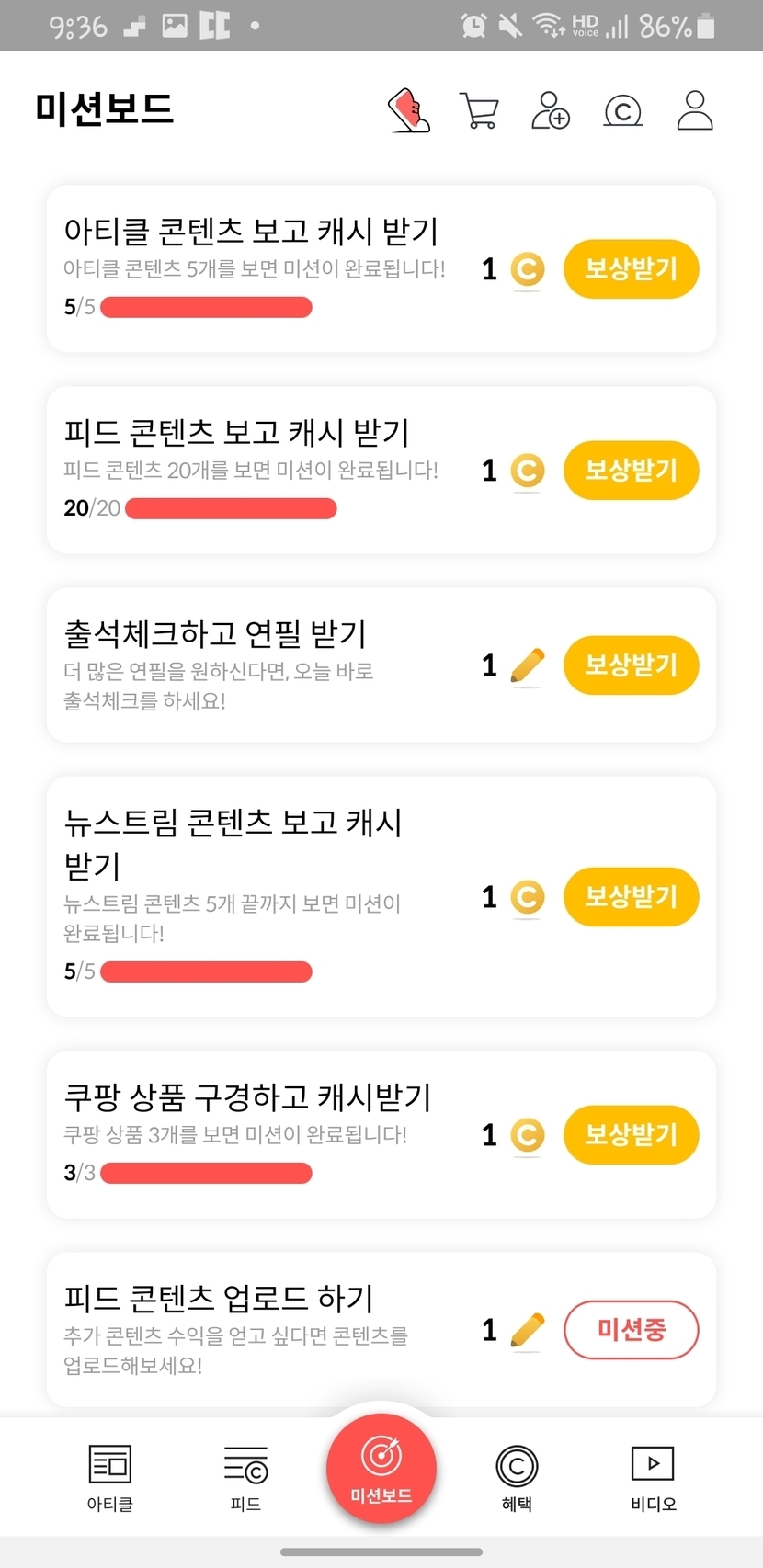Switch to the 아티클 tab

tap(110, 1477)
